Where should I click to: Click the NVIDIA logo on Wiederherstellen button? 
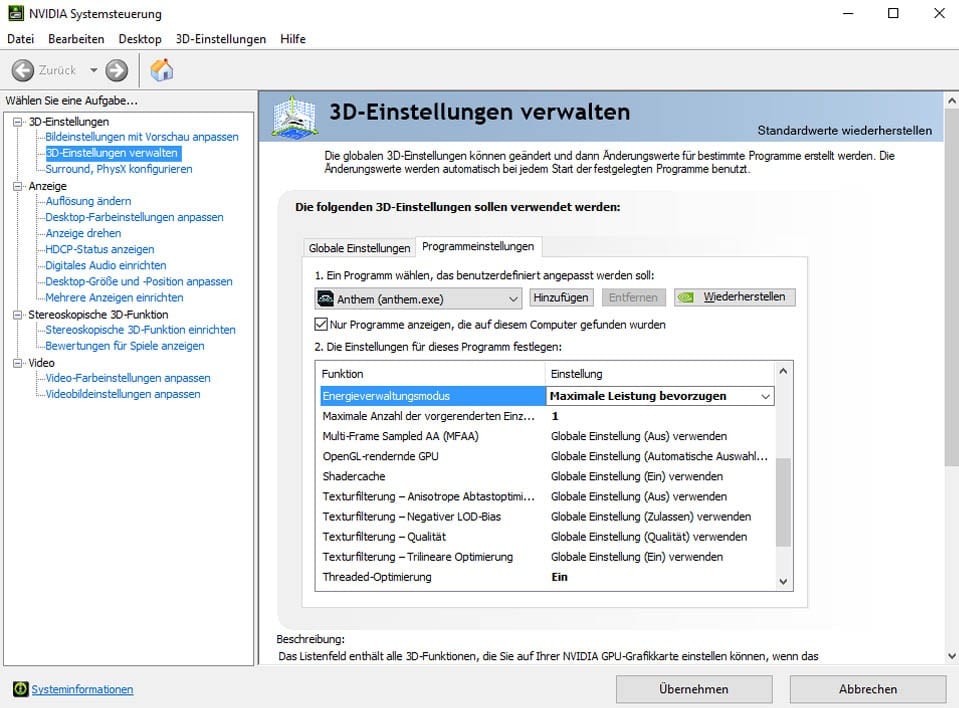tap(688, 297)
